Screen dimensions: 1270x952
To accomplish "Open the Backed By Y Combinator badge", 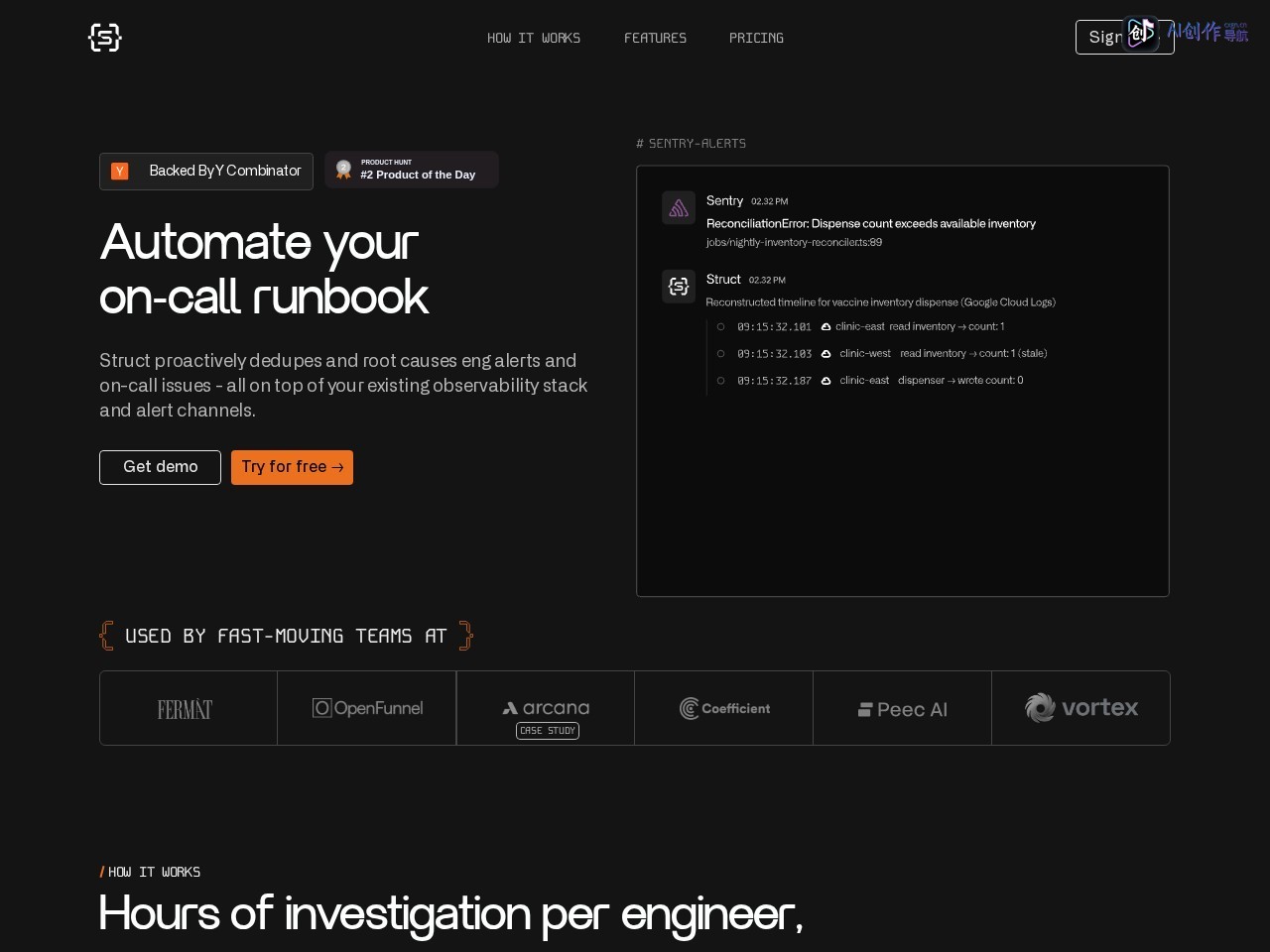I will 206,172.
